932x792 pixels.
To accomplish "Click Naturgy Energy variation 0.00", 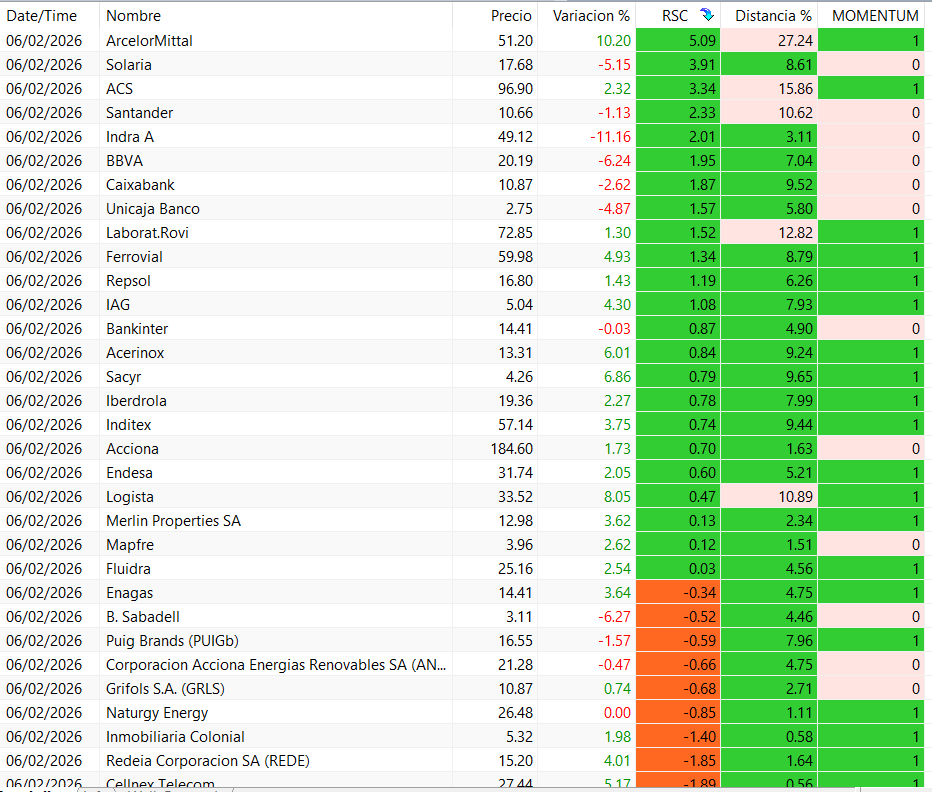I will 617,713.
